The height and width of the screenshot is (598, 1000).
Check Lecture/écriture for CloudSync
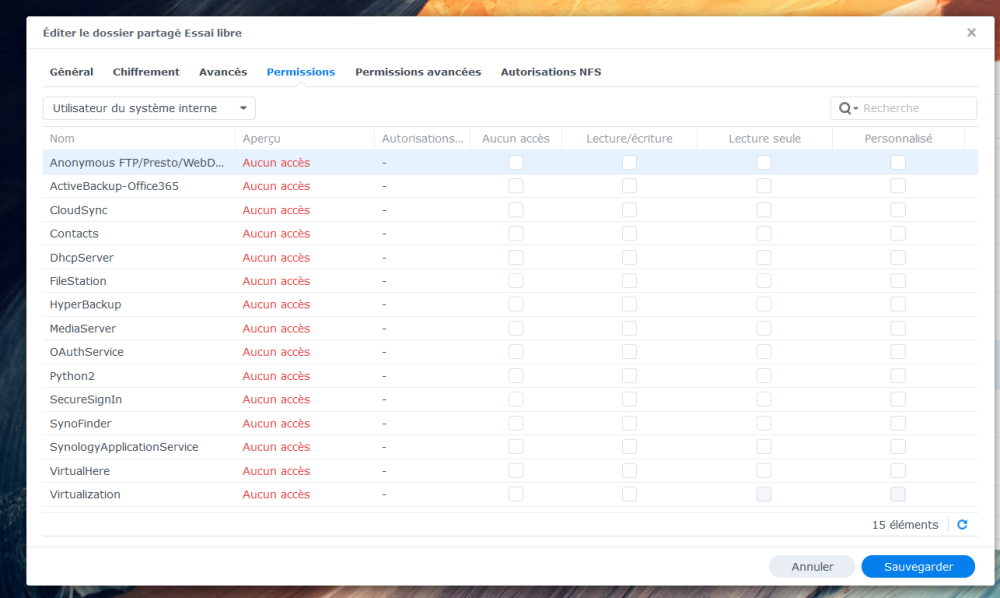tap(629, 210)
